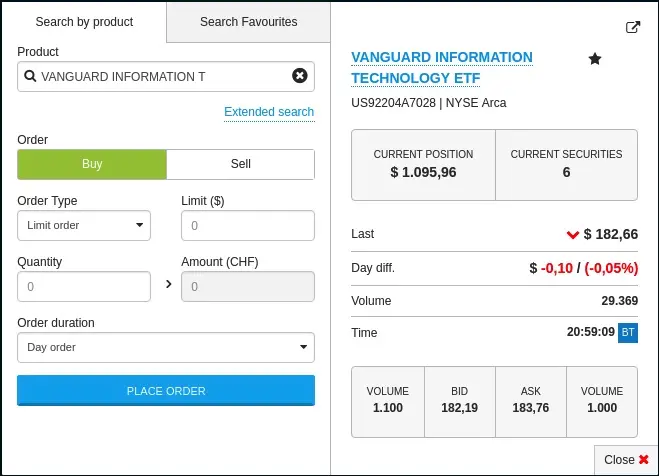Click the arrow between Quantity and Amount
Viewport: 659px width, 476px height.
click(x=169, y=284)
